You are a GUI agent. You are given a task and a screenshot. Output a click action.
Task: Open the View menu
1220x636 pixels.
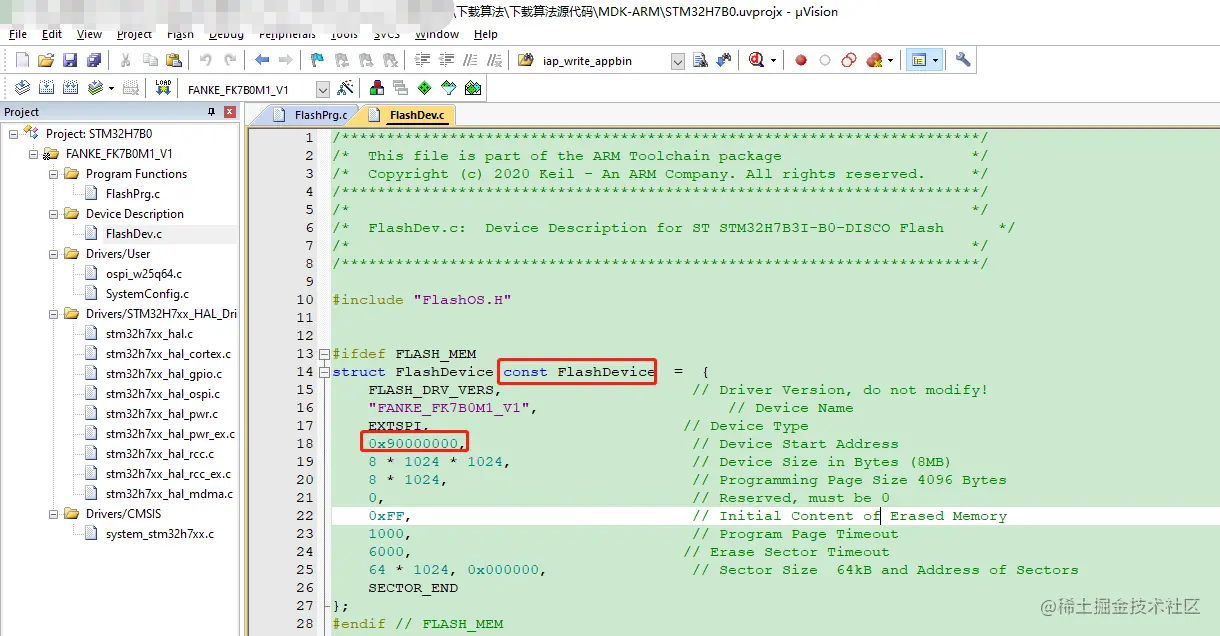click(x=89, y=34)
